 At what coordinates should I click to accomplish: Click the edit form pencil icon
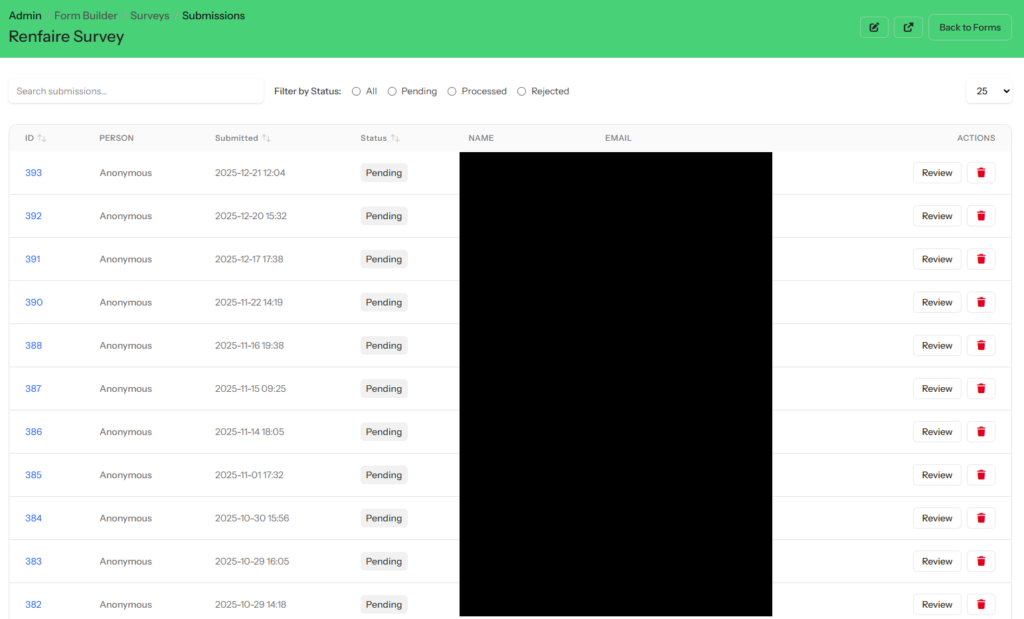pos(874,27)
